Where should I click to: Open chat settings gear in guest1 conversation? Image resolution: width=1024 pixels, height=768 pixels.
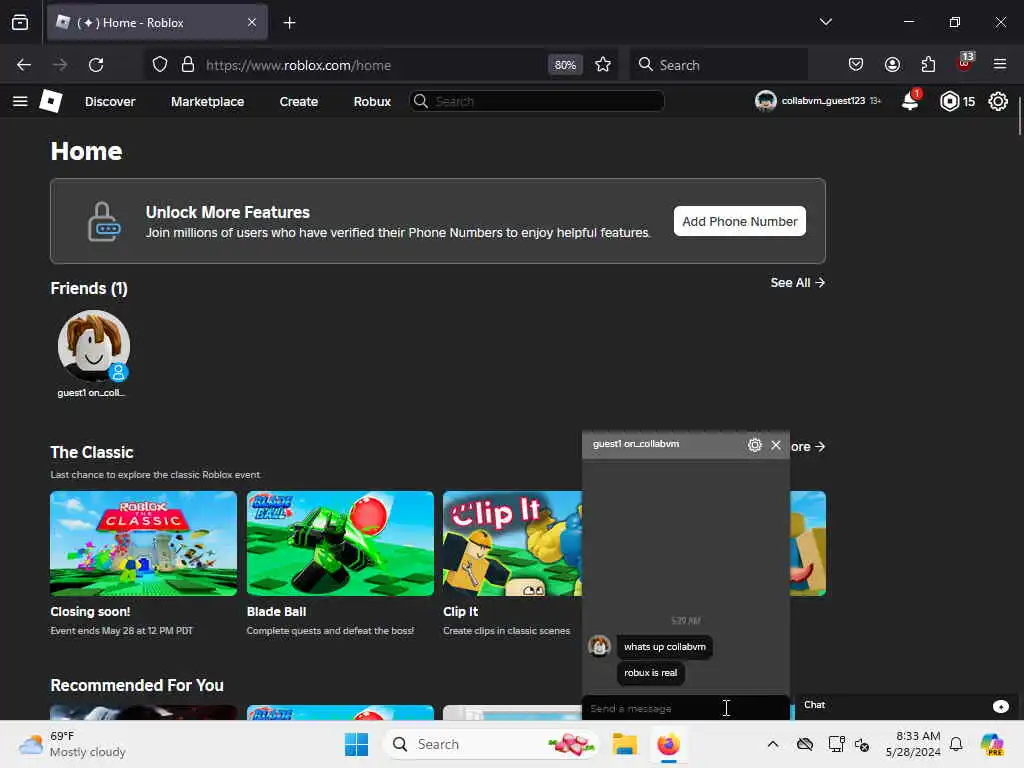(754, 445)
